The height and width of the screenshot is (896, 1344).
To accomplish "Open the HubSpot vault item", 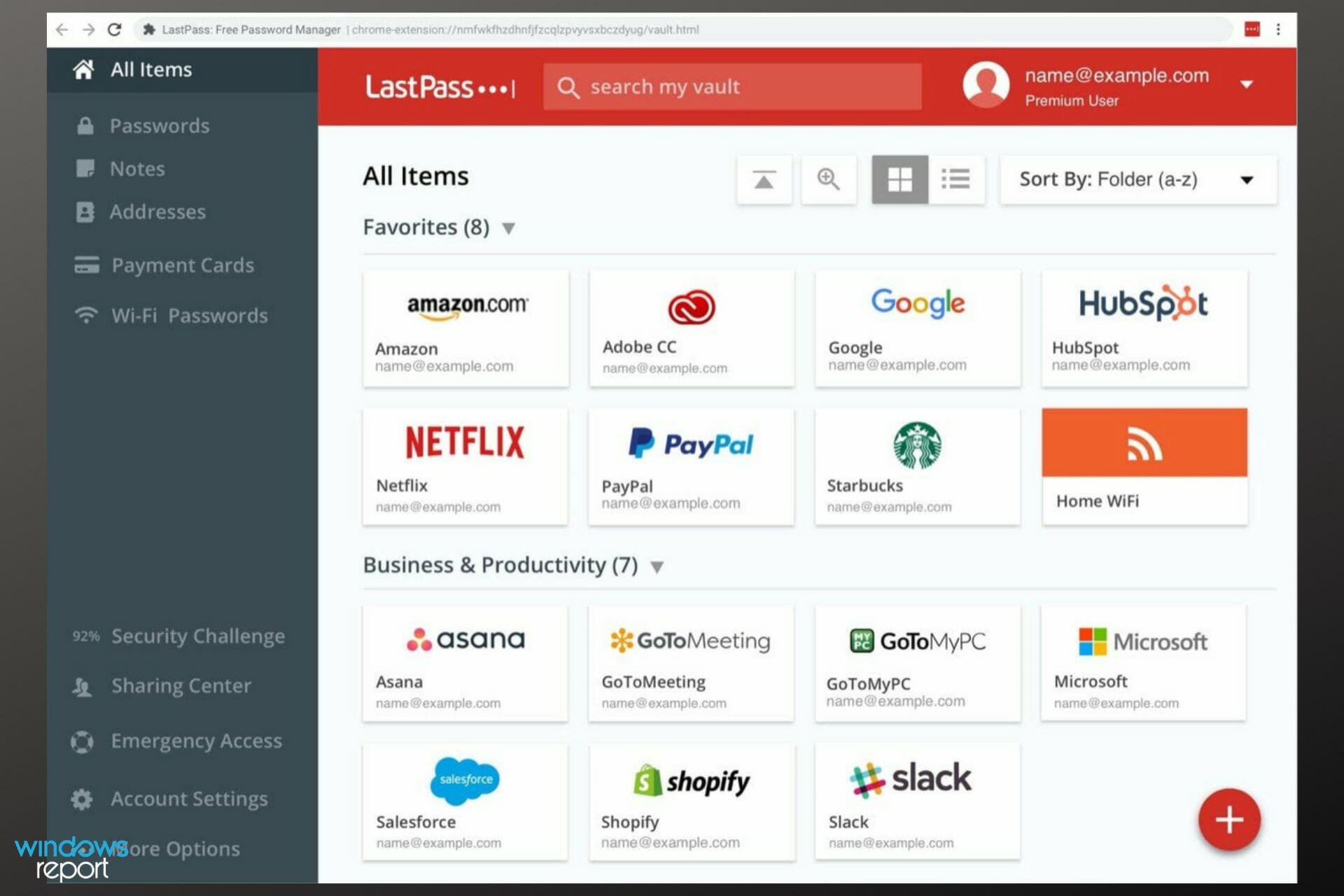I will (x=1144, y=328).
